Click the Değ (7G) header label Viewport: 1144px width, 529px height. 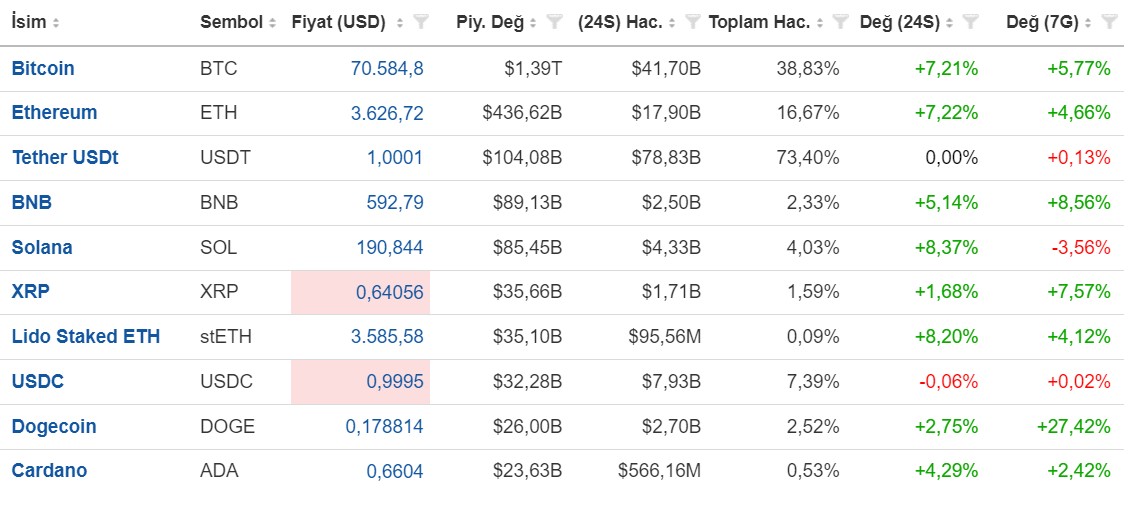[x=1044, y=23]
